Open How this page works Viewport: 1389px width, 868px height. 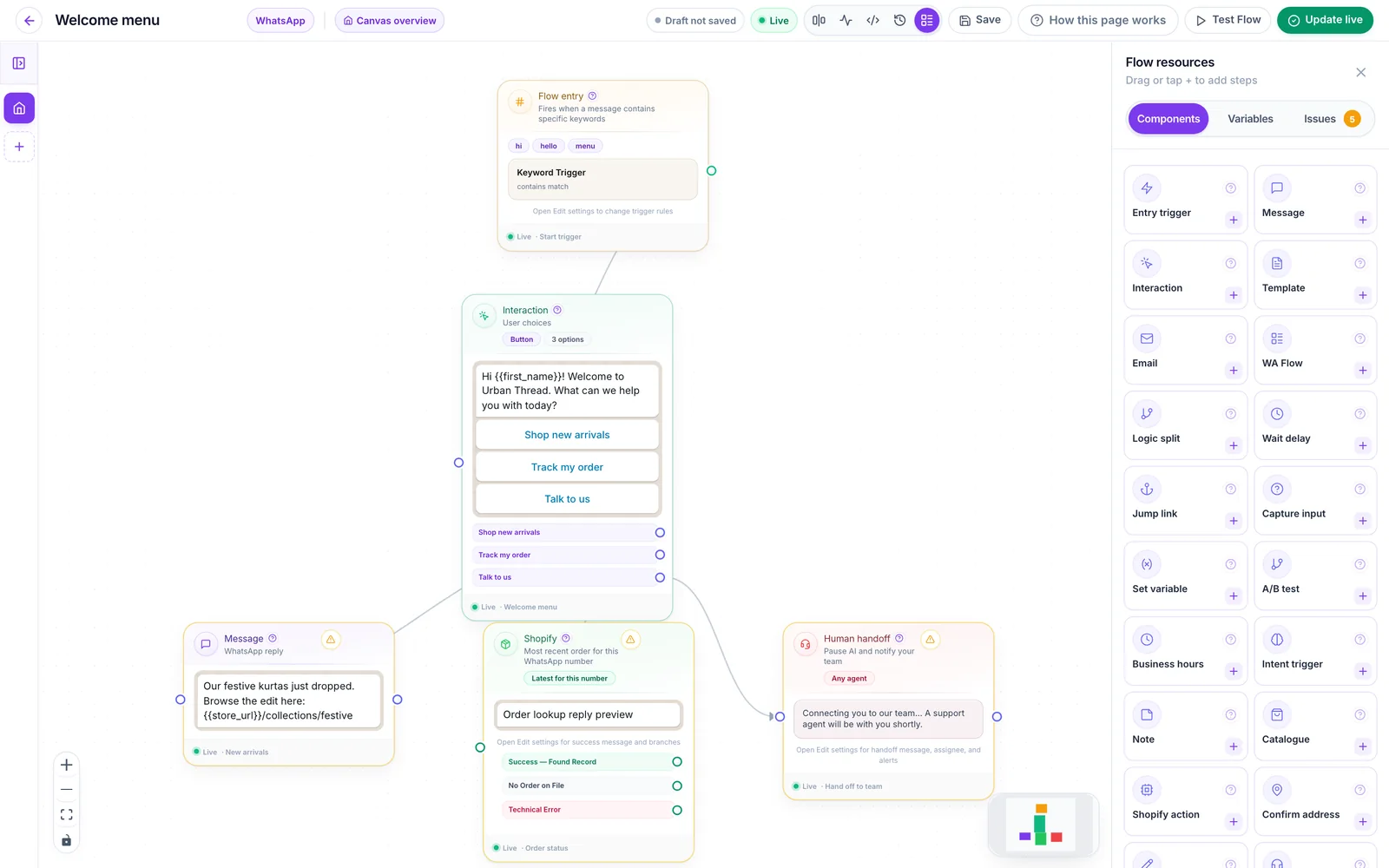(1098, 20)
